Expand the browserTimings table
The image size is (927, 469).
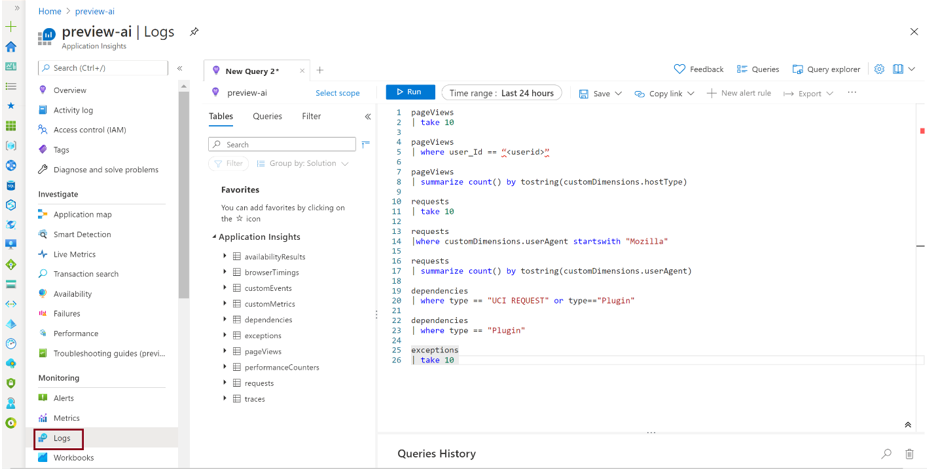[225, 272]
